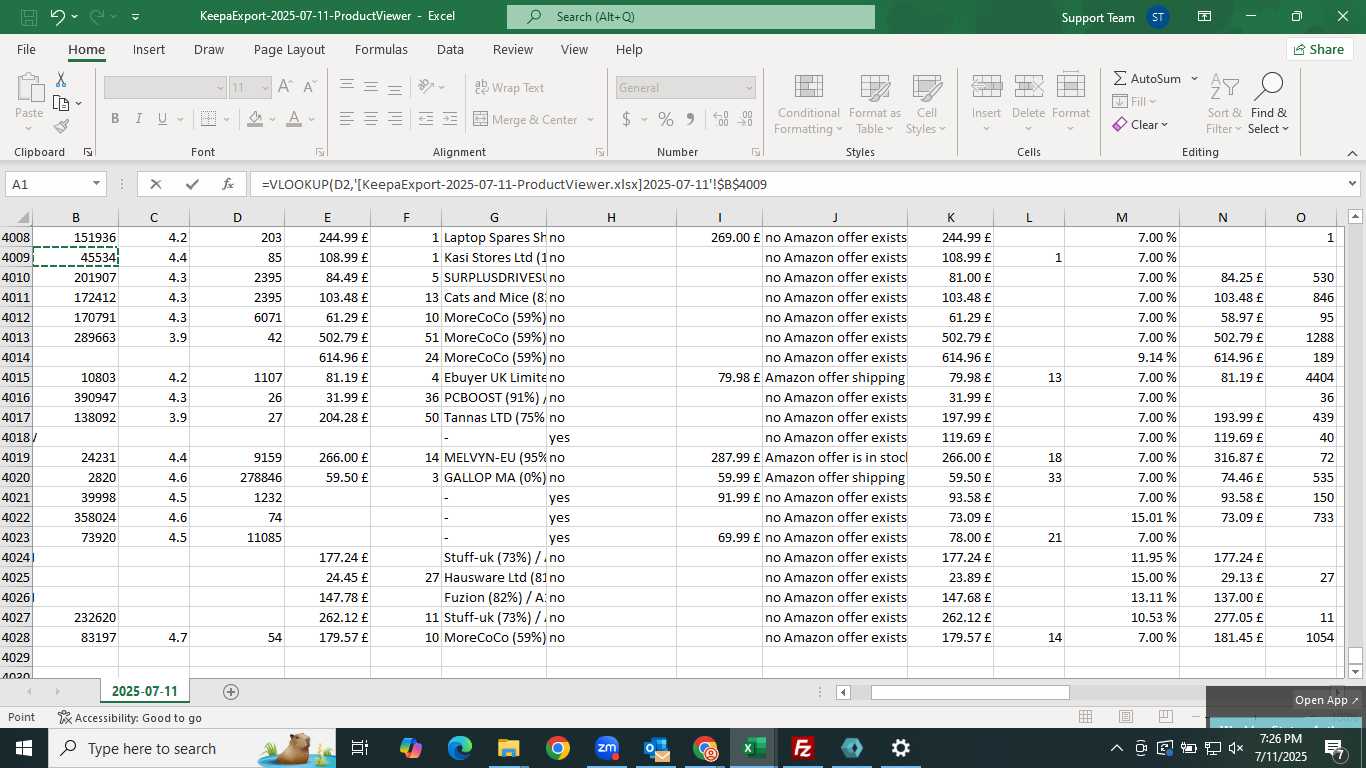
Task: Open Cell Styles gallery
Action: point(927,104)
